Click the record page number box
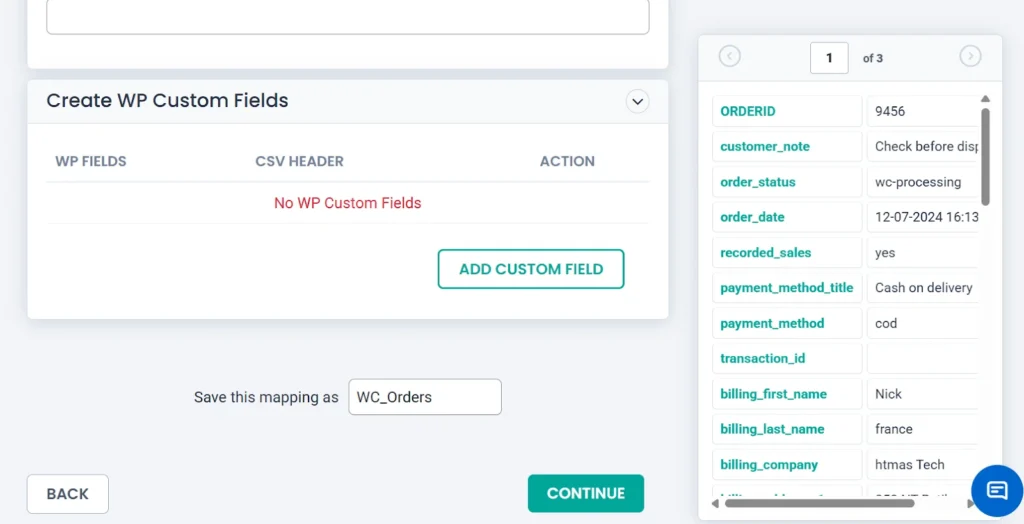This screenshot has height=524, width=1024. coord(829,58)
